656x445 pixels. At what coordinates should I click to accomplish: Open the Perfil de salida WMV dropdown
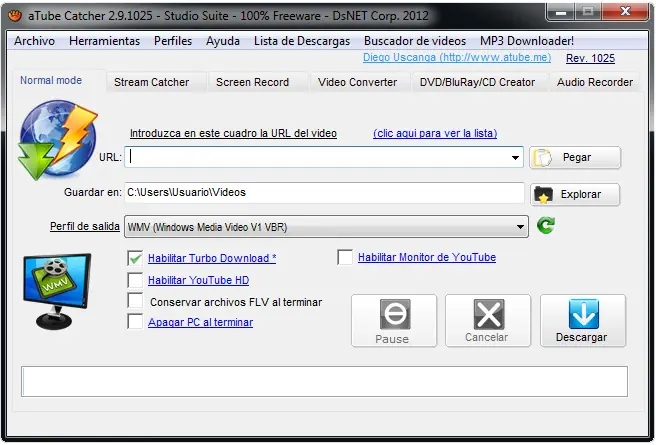326,227
